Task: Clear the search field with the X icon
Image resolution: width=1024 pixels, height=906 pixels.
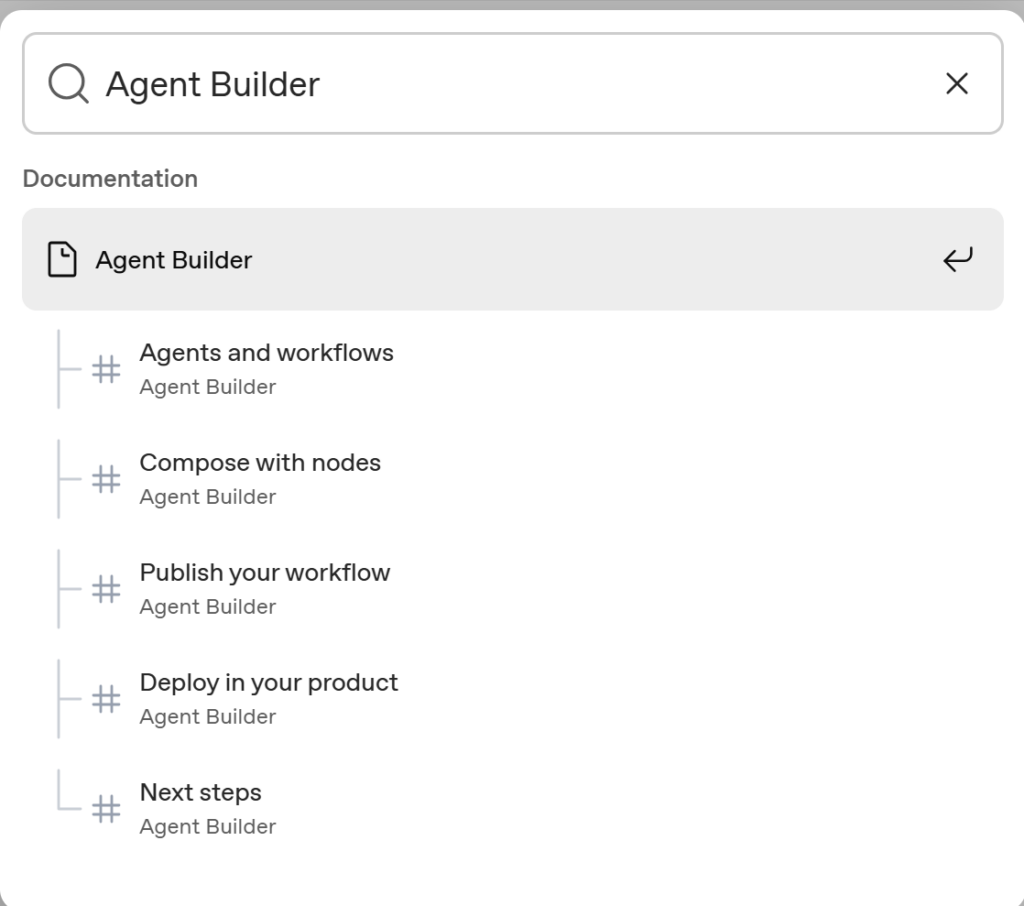Action: [x=956, y=84]
